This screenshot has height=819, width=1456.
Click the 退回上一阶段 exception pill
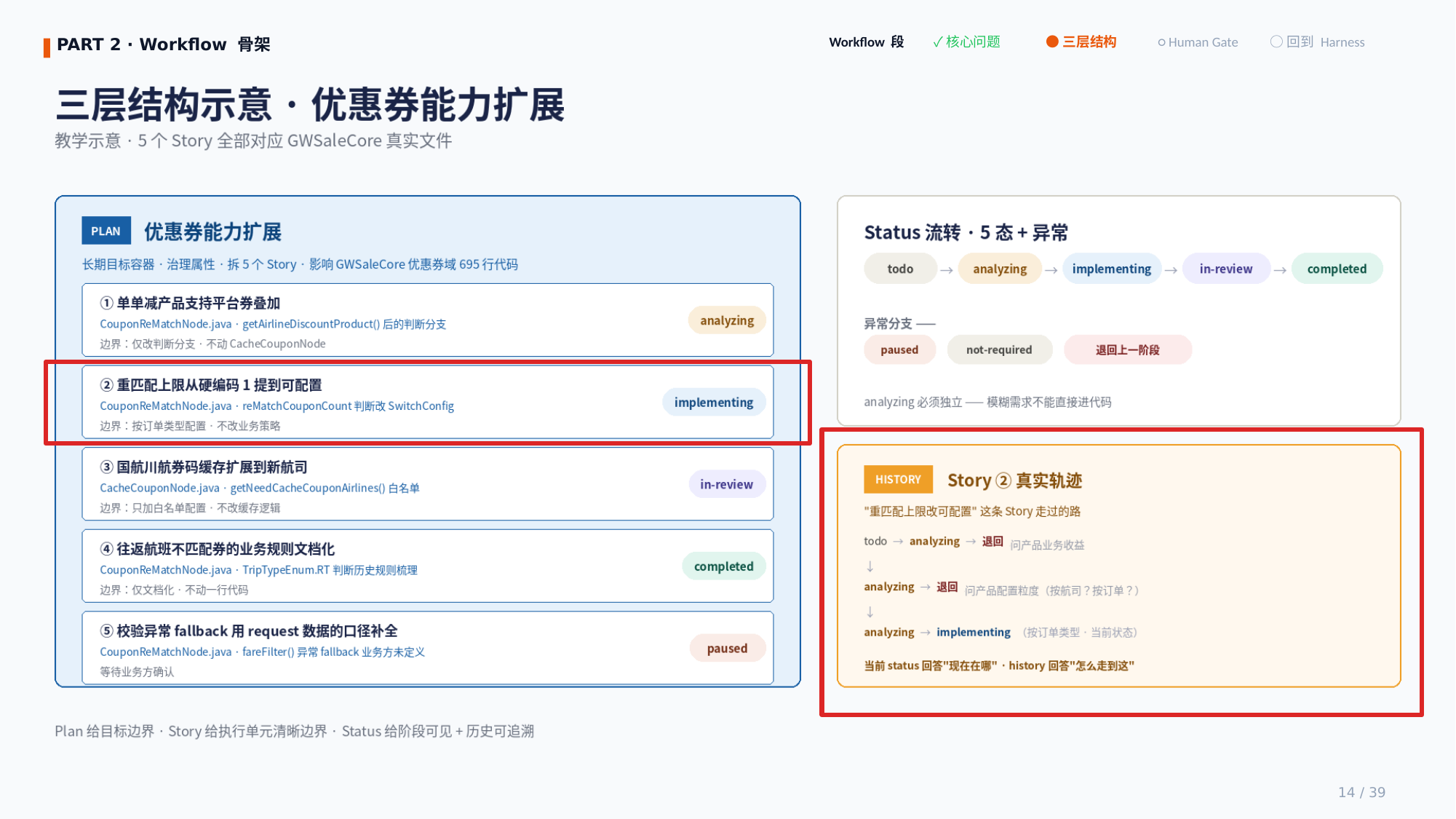click(x=1127, y=349)
